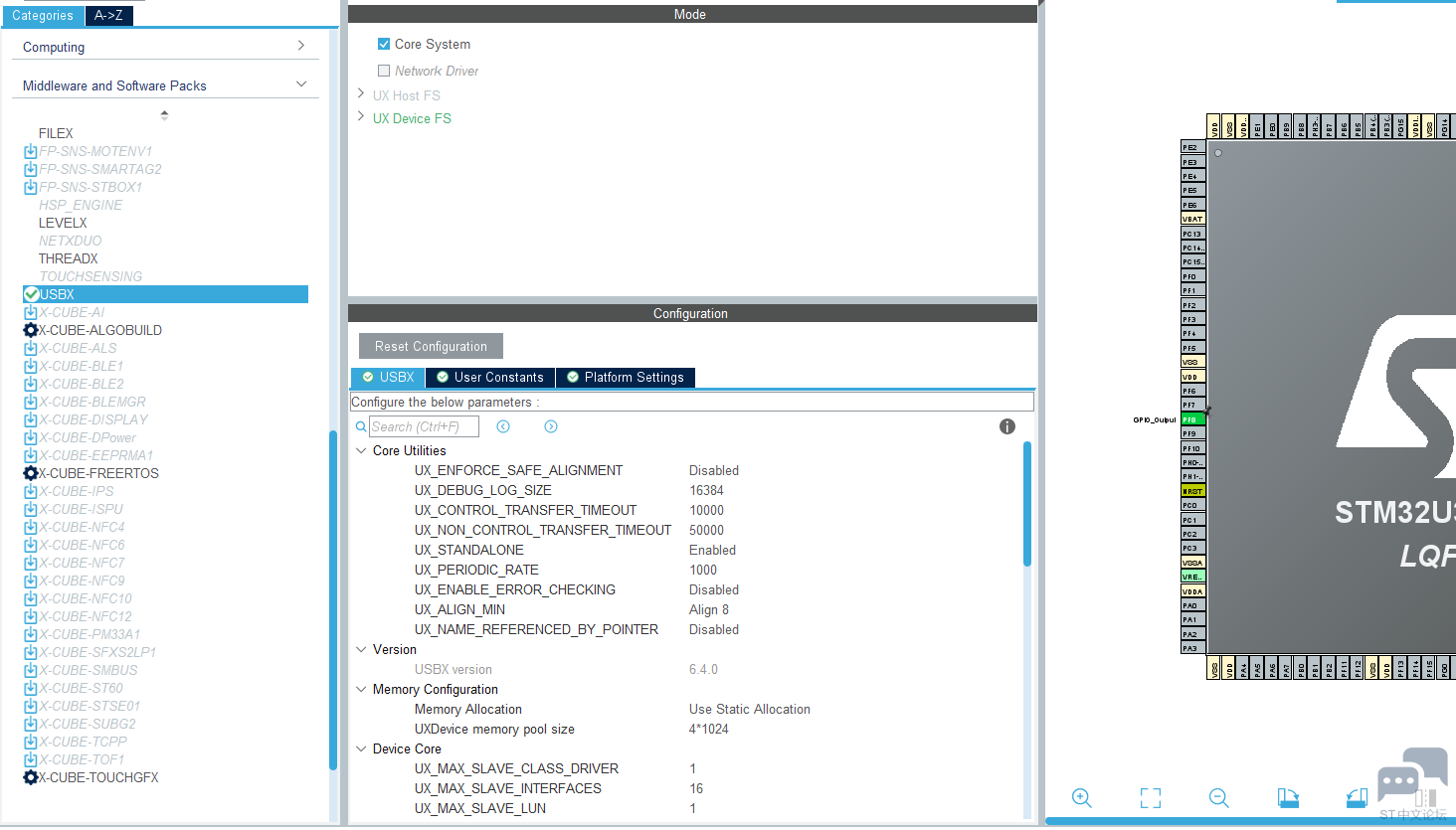This screenshot has height=830, width=1456.
Task: Click the middleware list vertical scrollbar
Action: (333, 599)
